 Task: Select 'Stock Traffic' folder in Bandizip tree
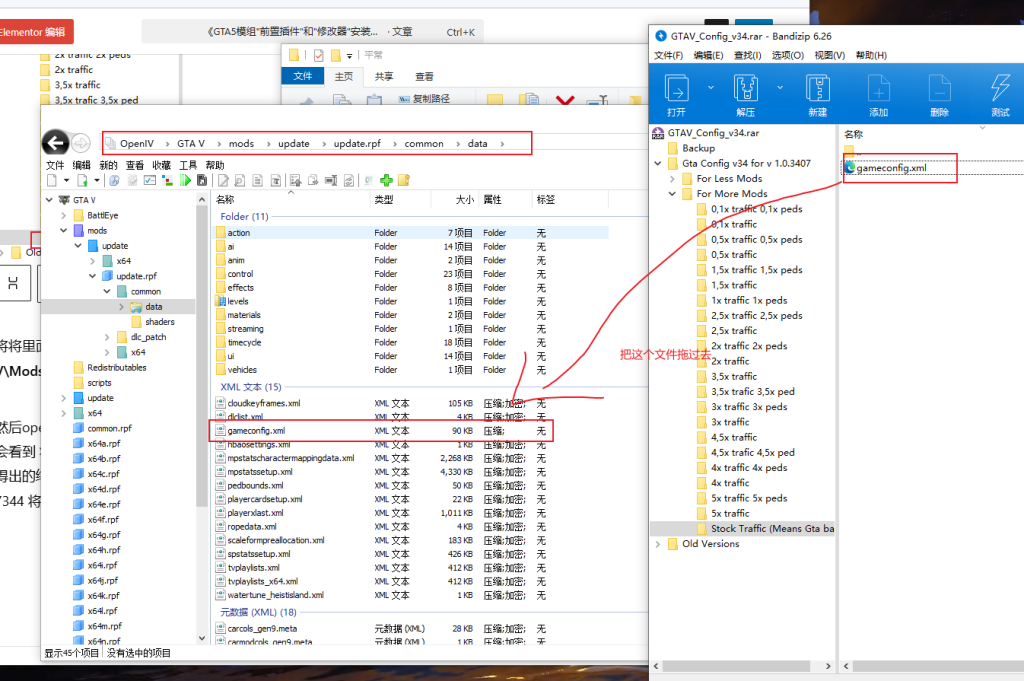(772, 529)
